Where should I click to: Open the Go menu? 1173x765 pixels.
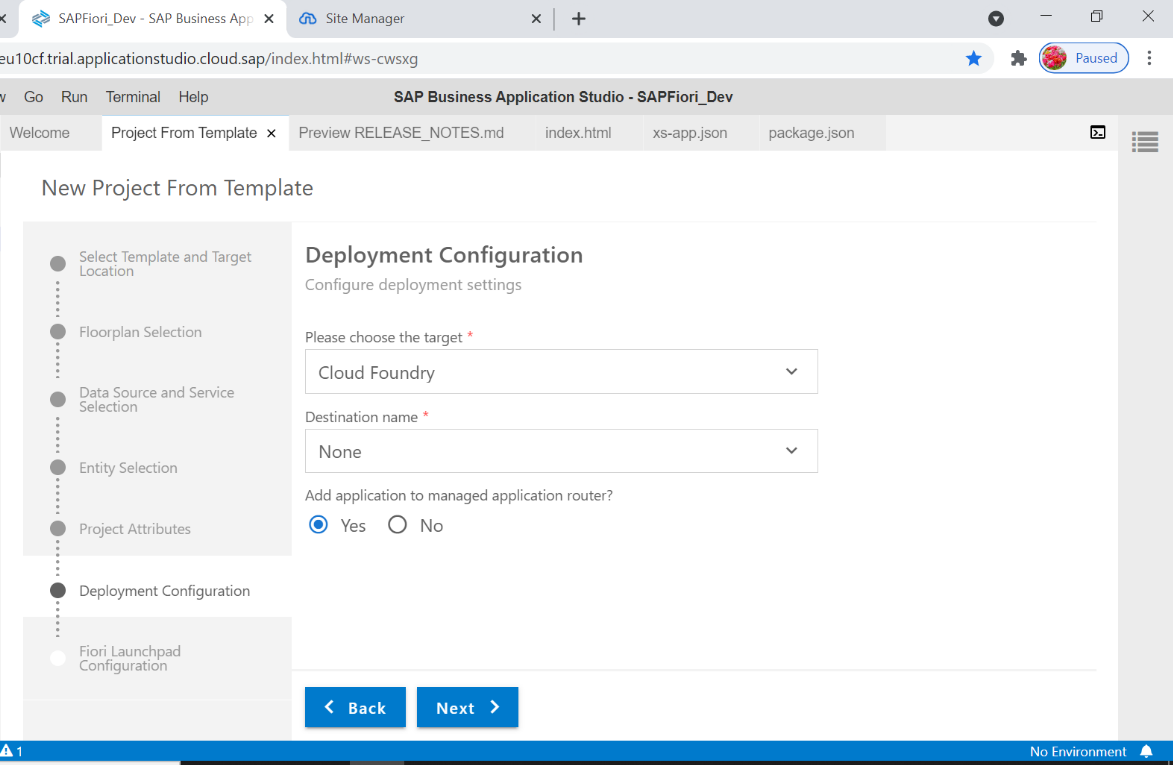click(34, 97)
